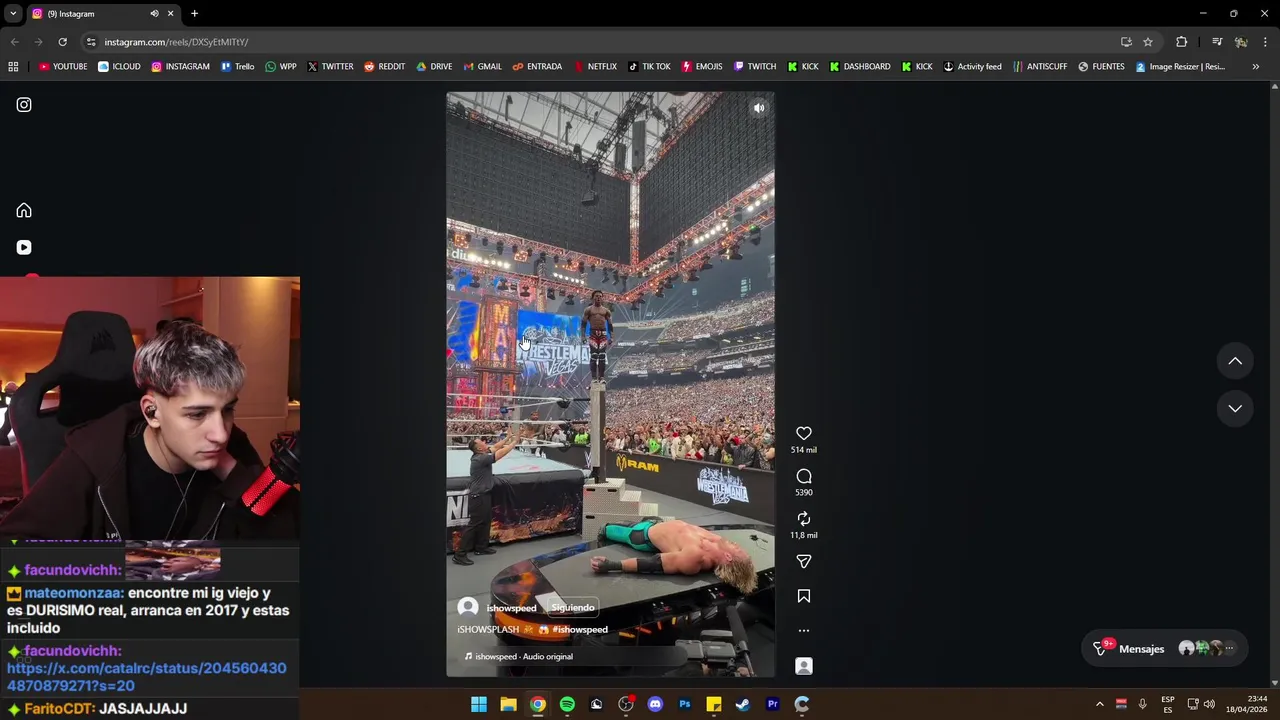Screen dimensions: 1280x720
Task: View site information icon in address bar
Action: [x=91, y=42]
